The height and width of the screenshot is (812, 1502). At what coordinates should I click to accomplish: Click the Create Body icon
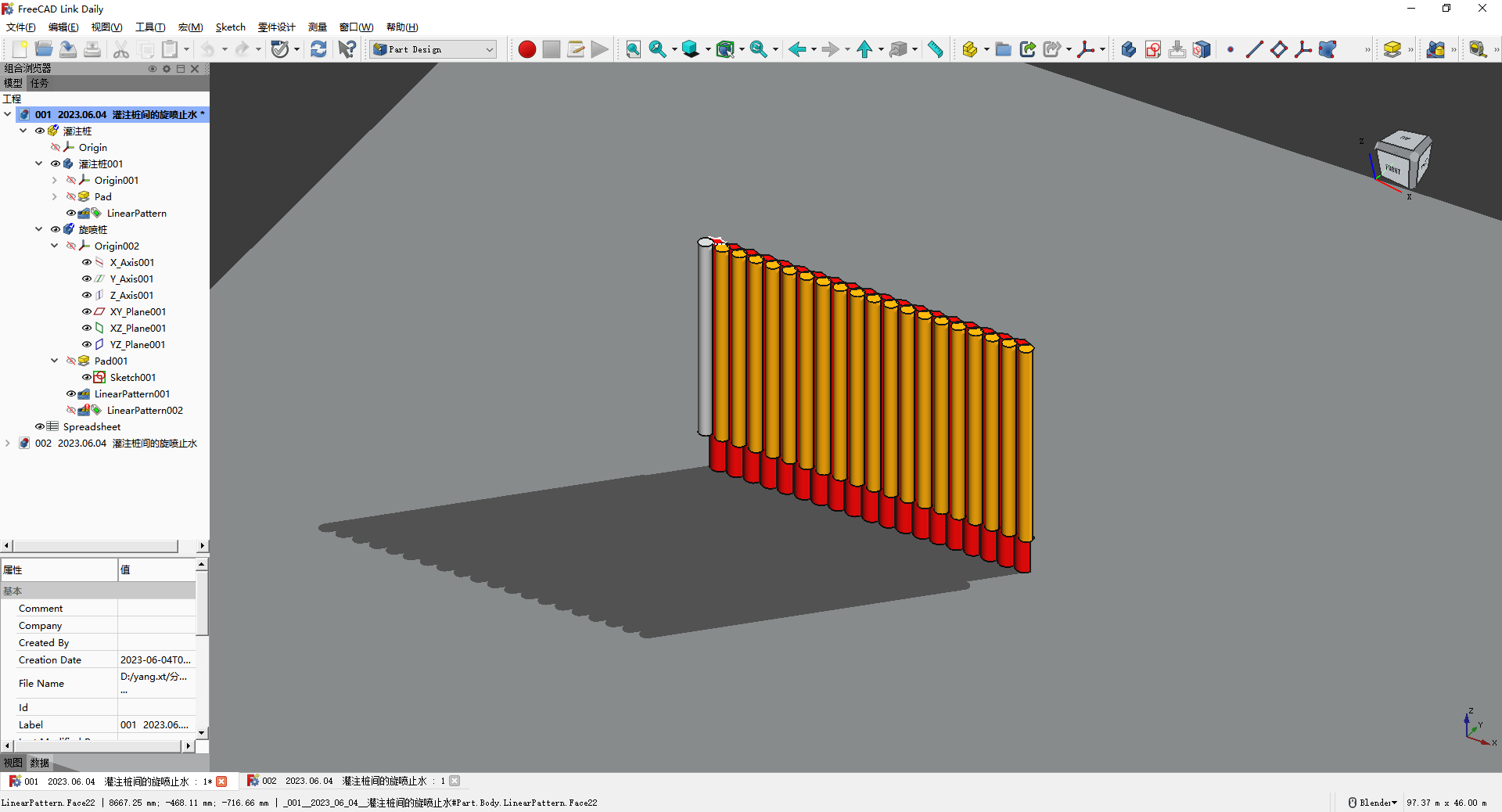click(x=1128, y=49)
